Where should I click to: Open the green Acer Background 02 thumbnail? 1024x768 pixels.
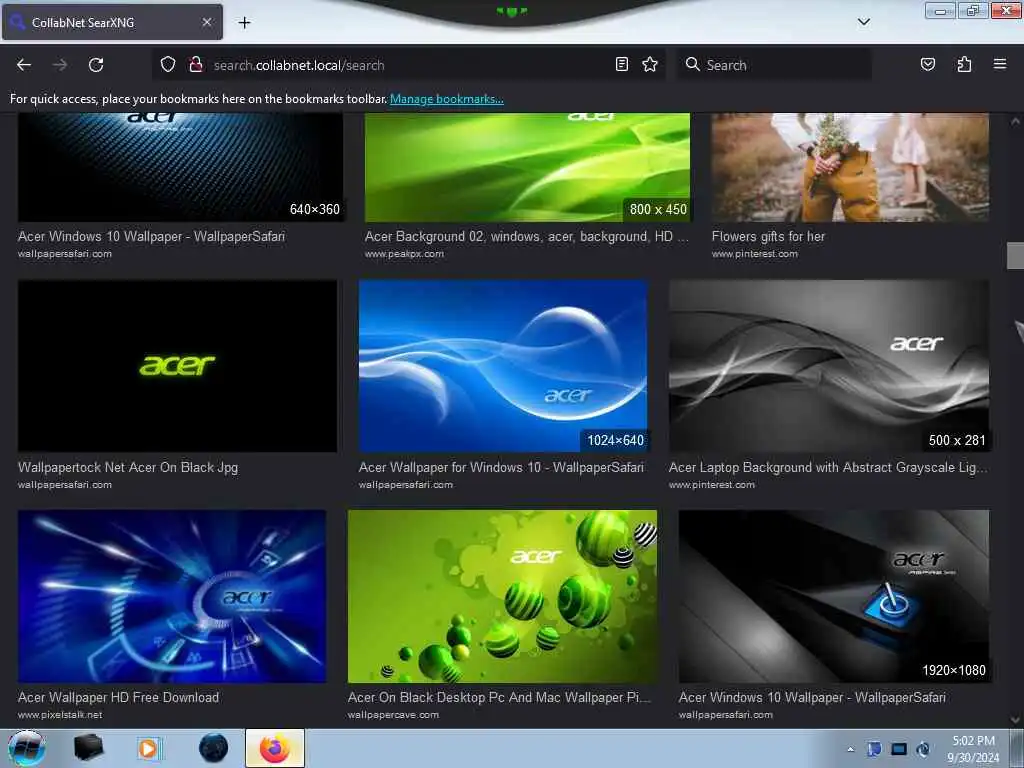(527, 167)
